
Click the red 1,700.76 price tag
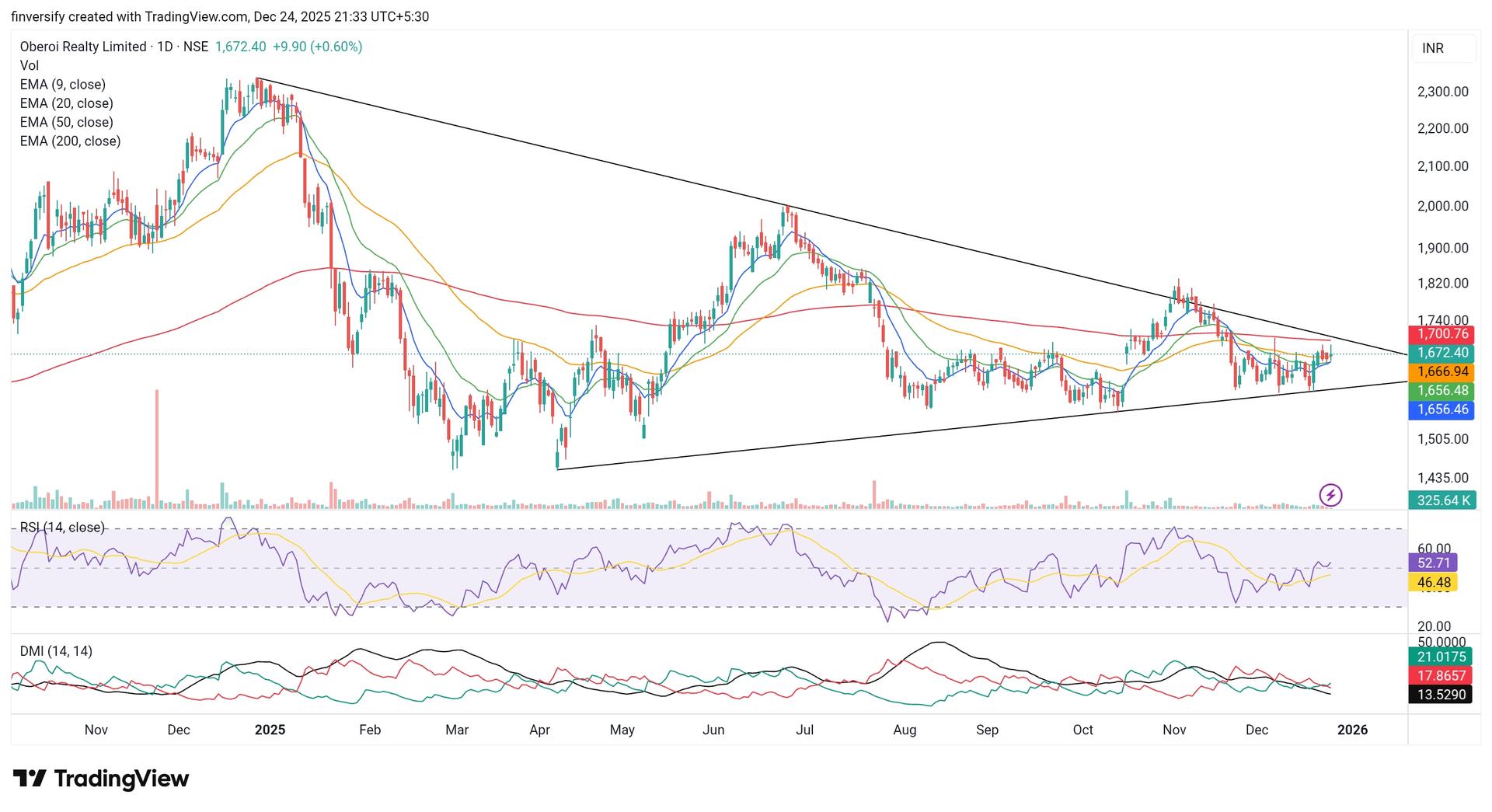[x=1441, y=334]
